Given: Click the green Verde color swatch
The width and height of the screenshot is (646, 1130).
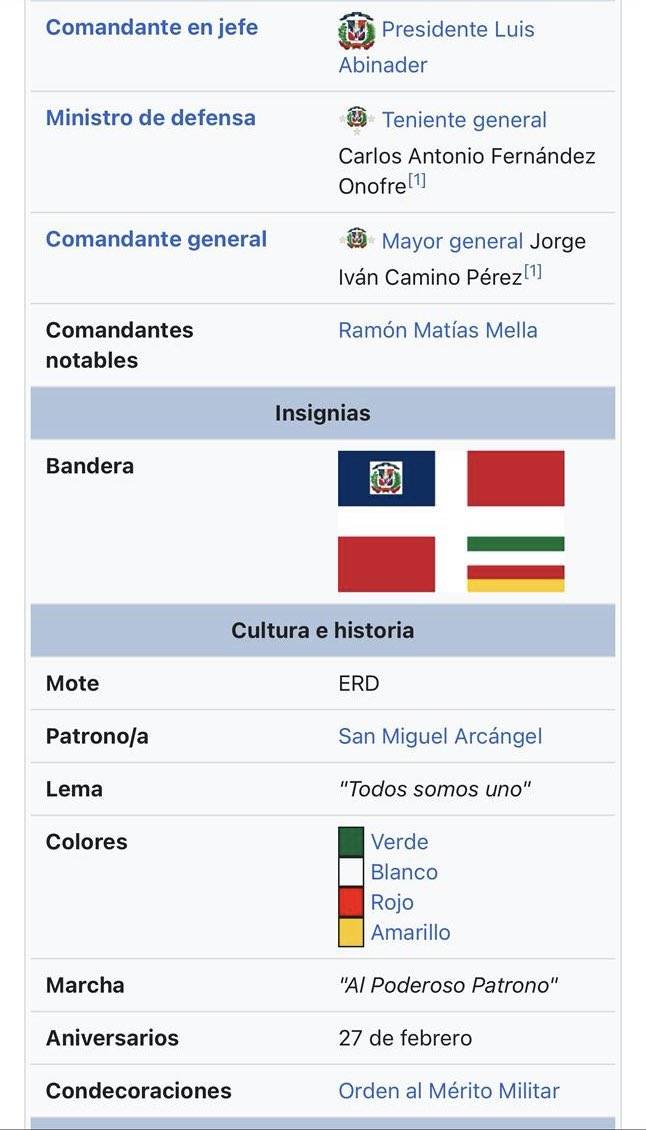Looking at the screenshot, I should pyautogui.click(x=351, y=842).
